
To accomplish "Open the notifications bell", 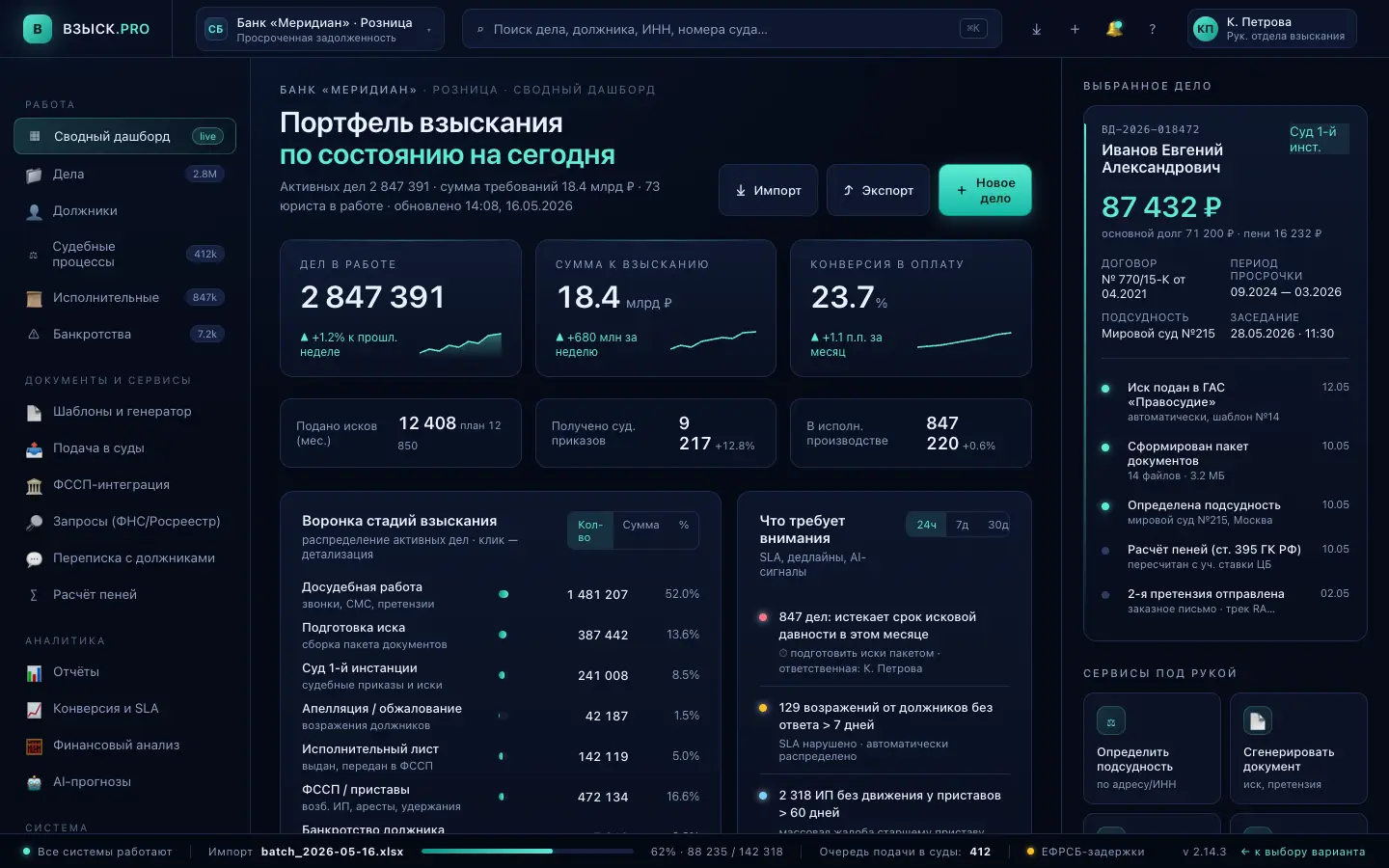I will tap(1114, 29).
